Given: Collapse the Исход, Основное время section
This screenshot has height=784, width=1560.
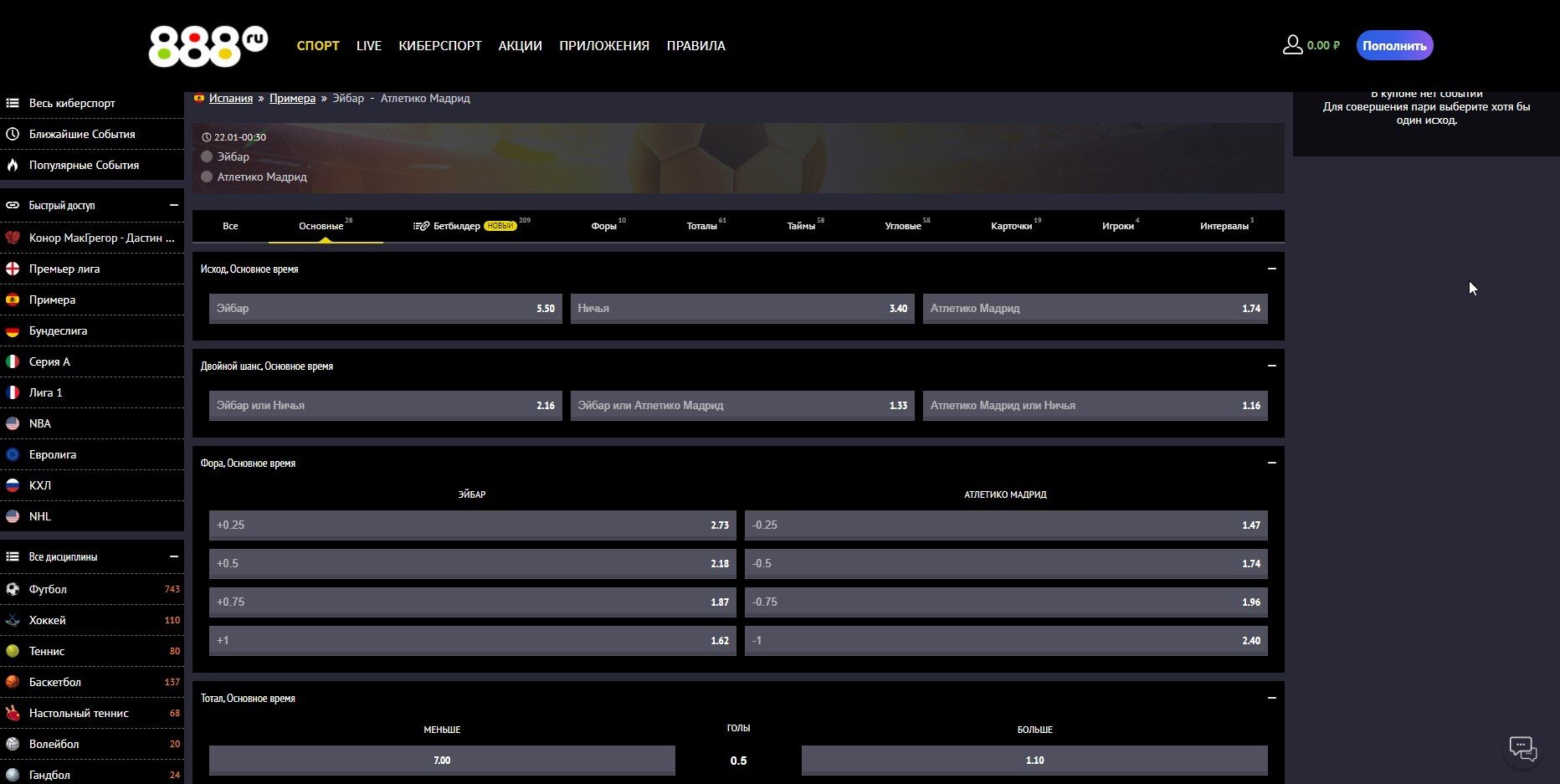Looking at the screenshot, I should [1271, 269].
